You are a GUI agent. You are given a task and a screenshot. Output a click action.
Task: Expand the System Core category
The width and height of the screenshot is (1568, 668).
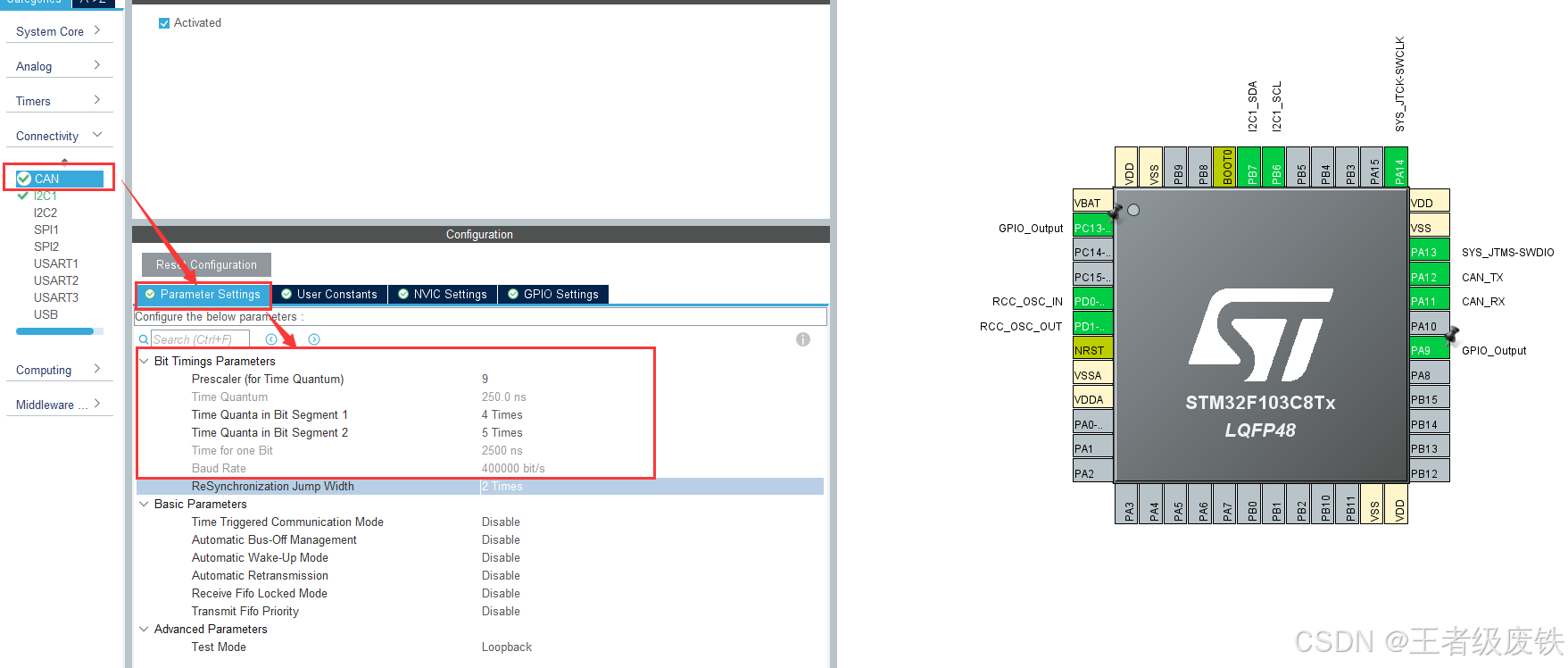[x=59, y=31]
